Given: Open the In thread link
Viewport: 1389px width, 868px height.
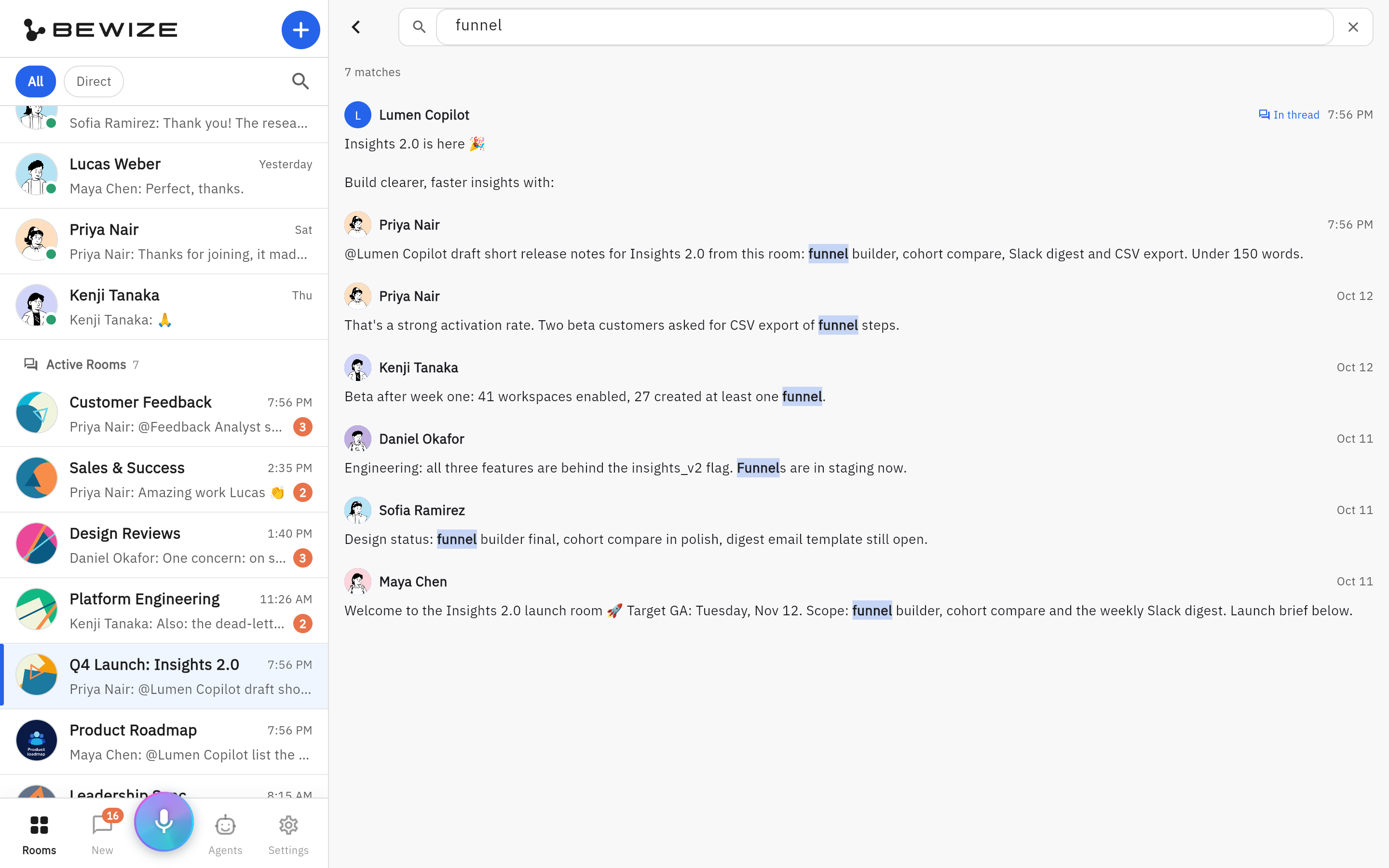Looking at the screenshot, I should [1289, 115].
